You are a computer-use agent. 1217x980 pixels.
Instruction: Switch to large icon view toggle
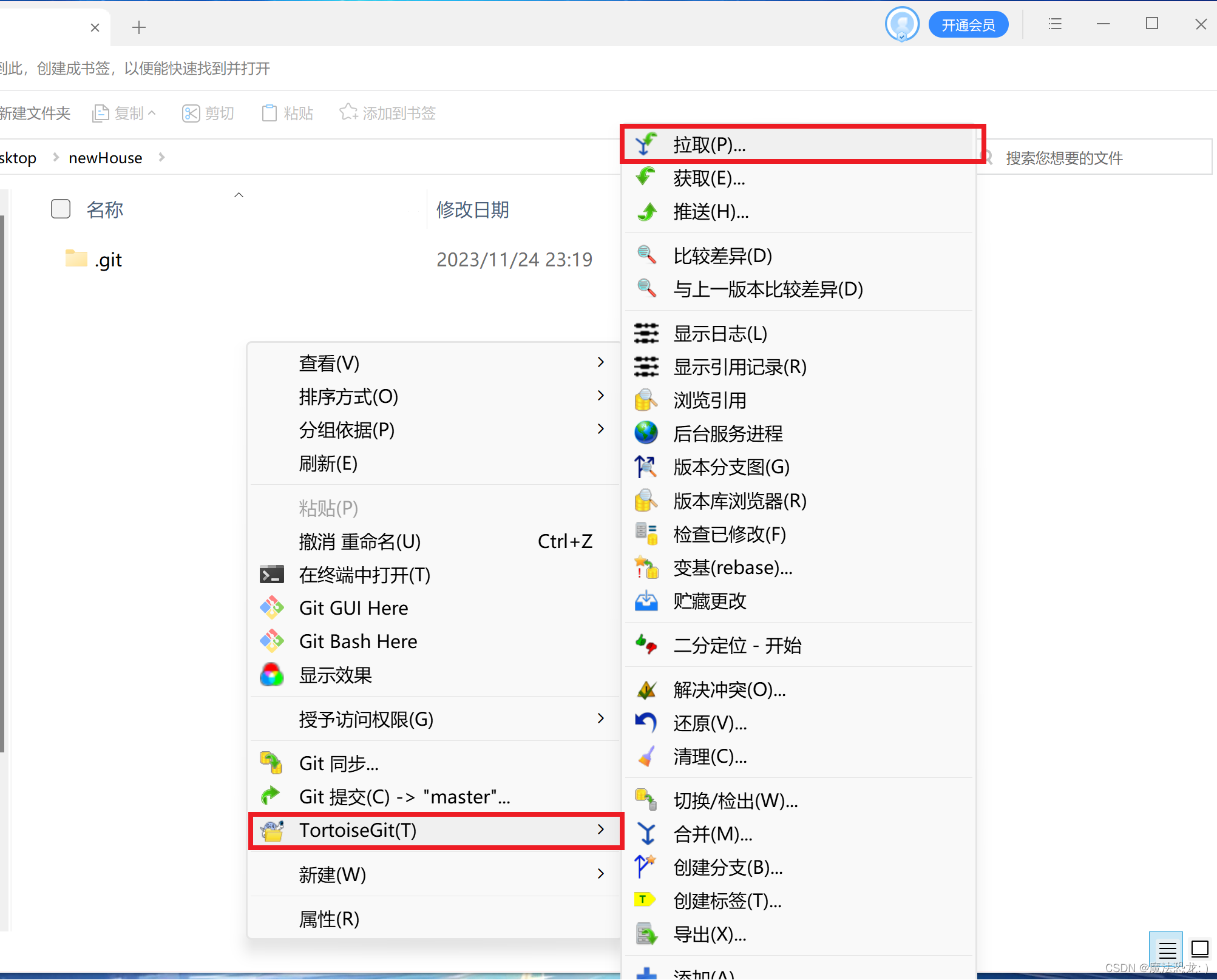1199,948
